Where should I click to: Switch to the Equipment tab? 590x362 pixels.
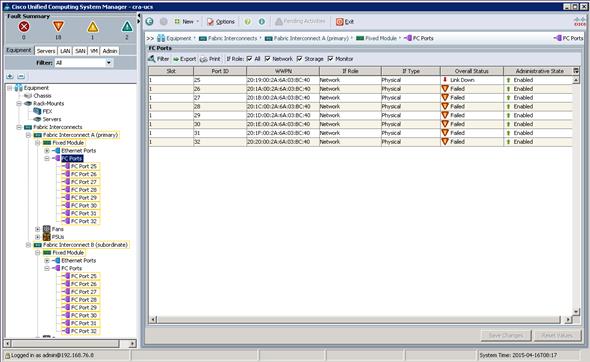pyautogui.click(x=19, y=50)
